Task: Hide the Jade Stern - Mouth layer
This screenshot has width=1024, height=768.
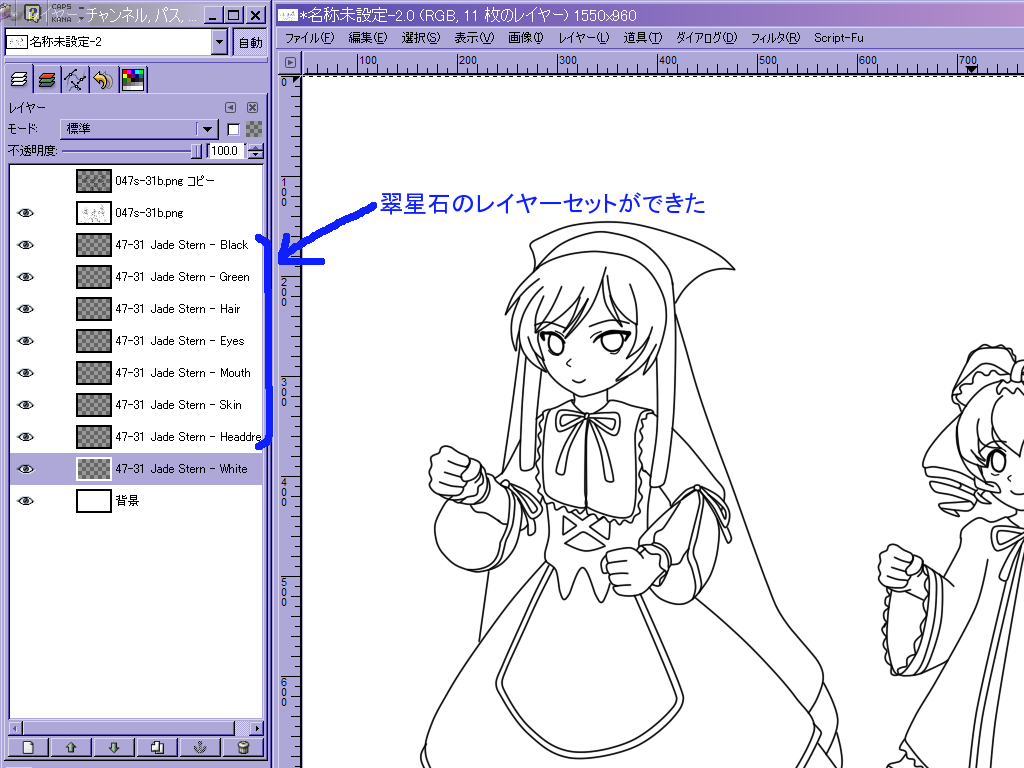Action: coord(25,373)
